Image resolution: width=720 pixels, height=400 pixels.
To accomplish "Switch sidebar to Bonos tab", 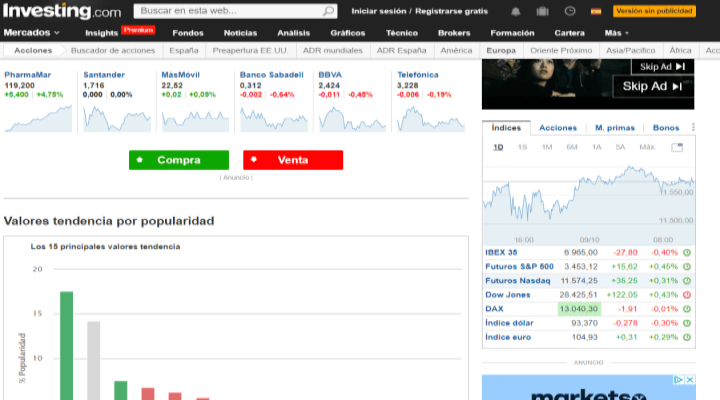I will [x=666, y=128].
